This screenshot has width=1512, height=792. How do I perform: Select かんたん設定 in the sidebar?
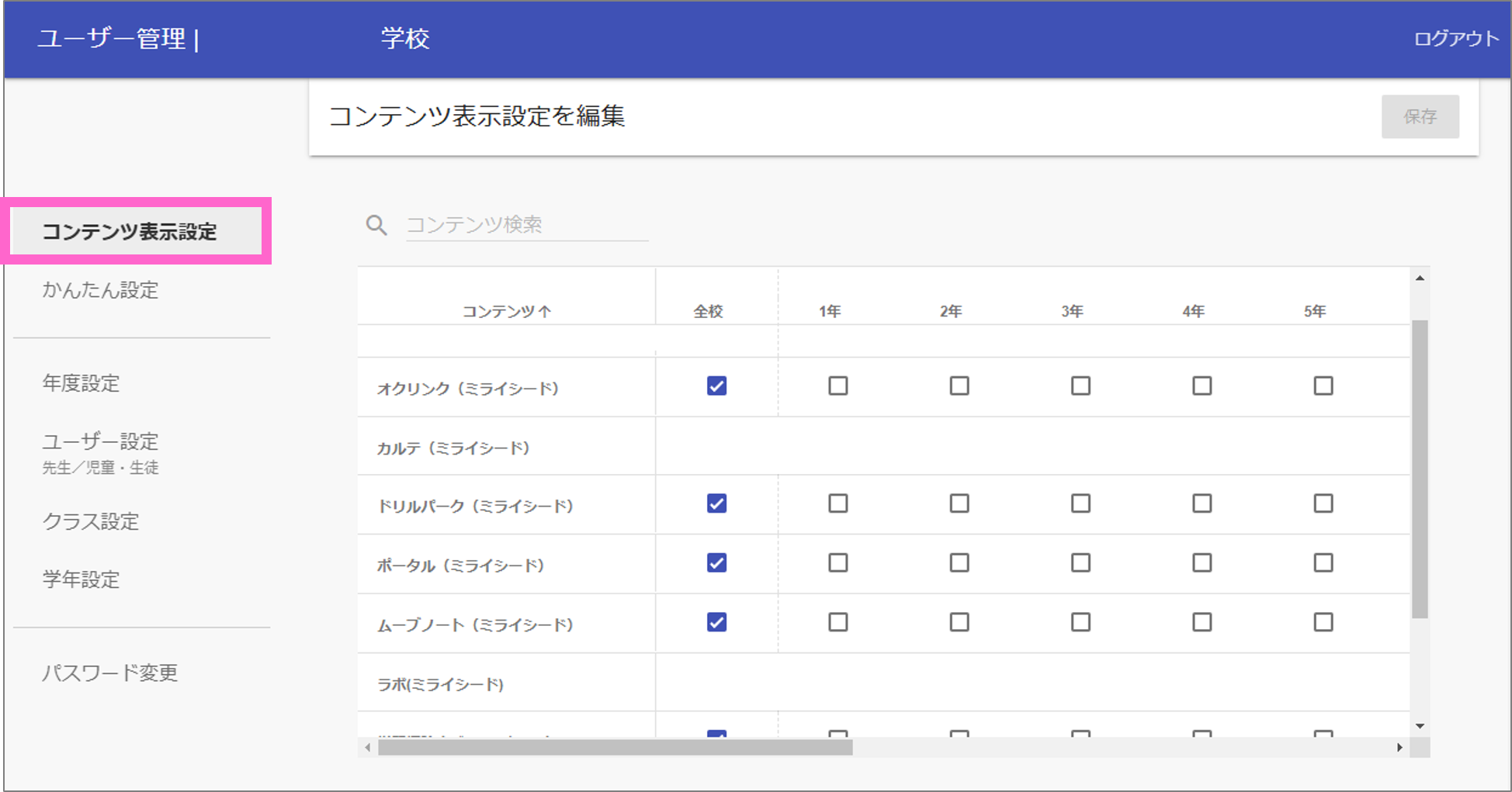(101, 290)
